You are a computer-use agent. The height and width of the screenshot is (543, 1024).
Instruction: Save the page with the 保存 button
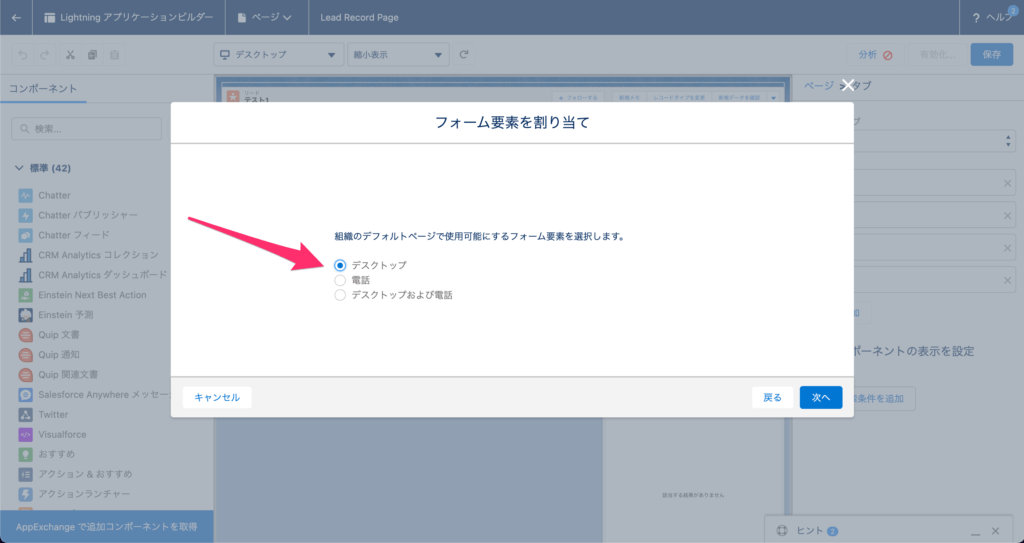[991, 55]
